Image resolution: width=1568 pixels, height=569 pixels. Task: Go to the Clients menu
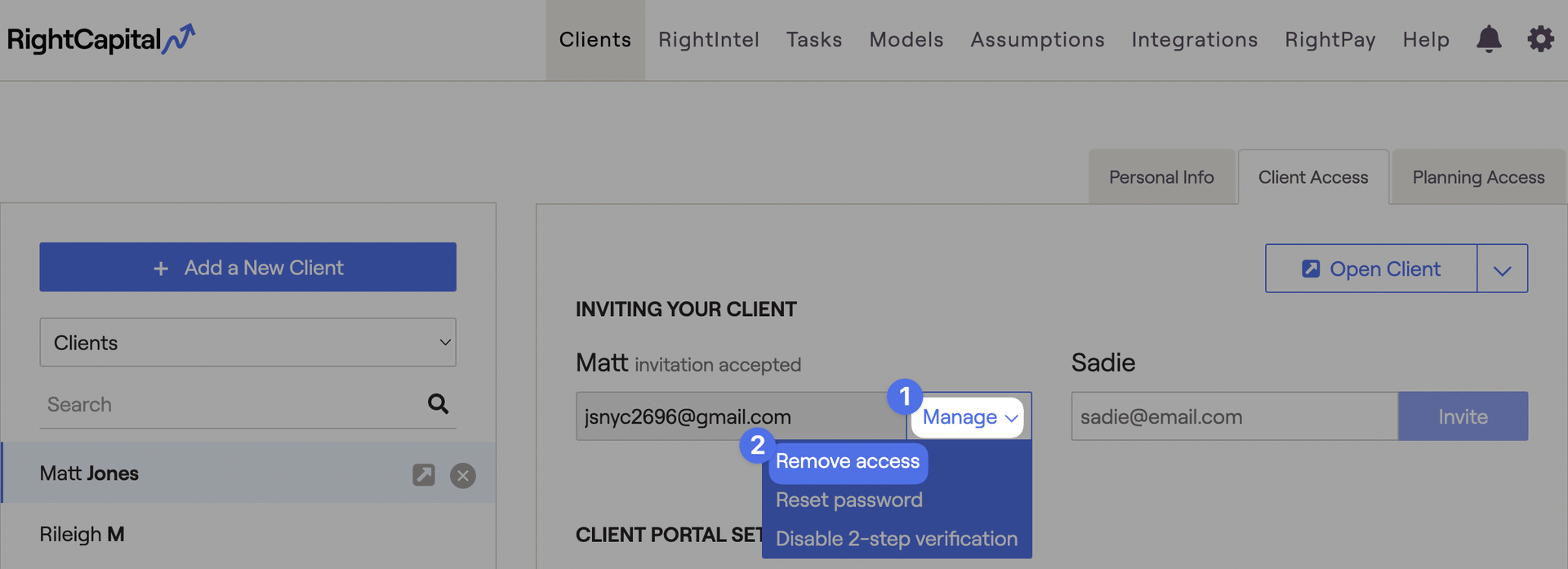click(x=595, y=40)
